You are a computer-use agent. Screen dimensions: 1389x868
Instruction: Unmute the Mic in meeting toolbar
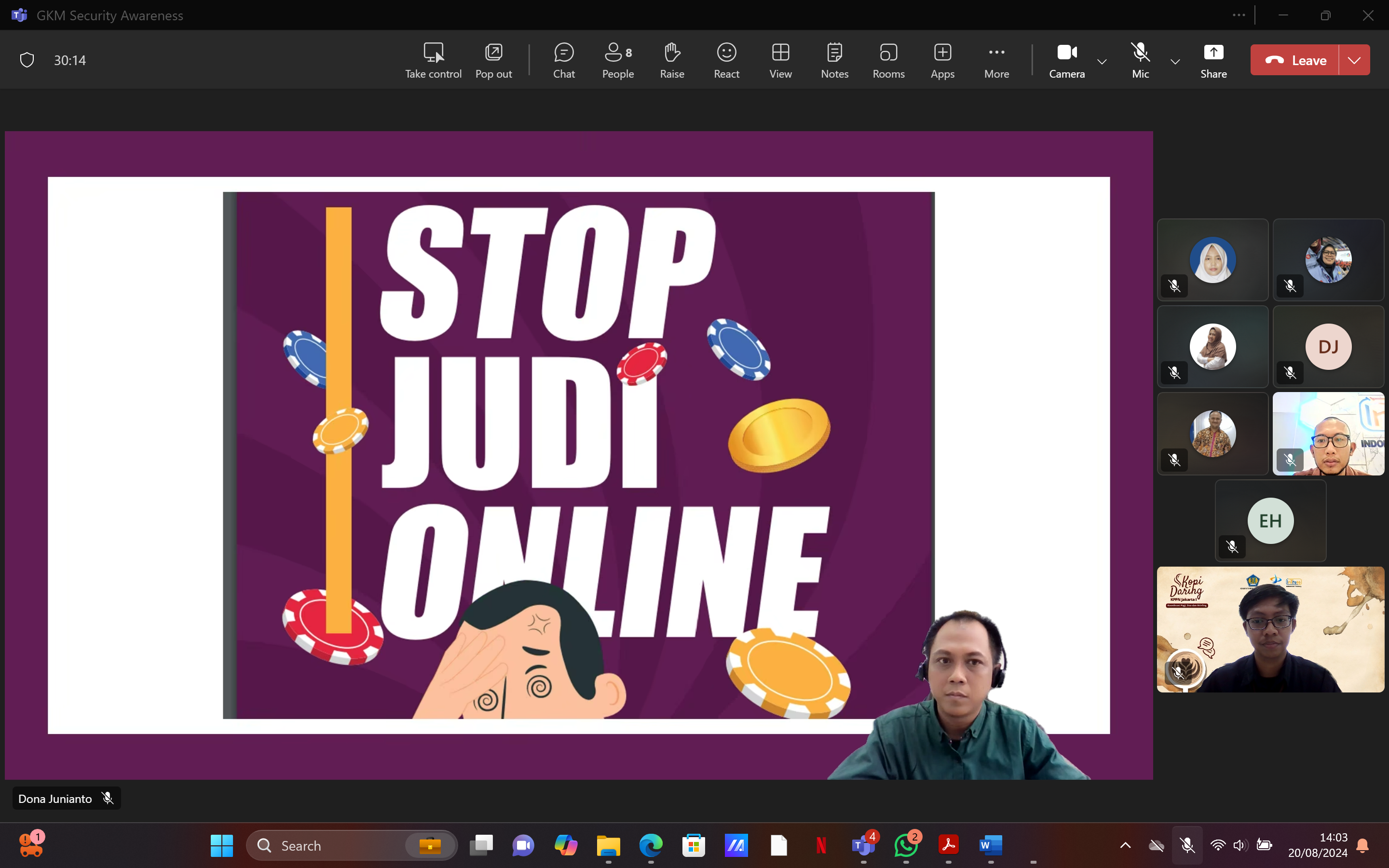pyautogui.click(x=1140, y=60)
